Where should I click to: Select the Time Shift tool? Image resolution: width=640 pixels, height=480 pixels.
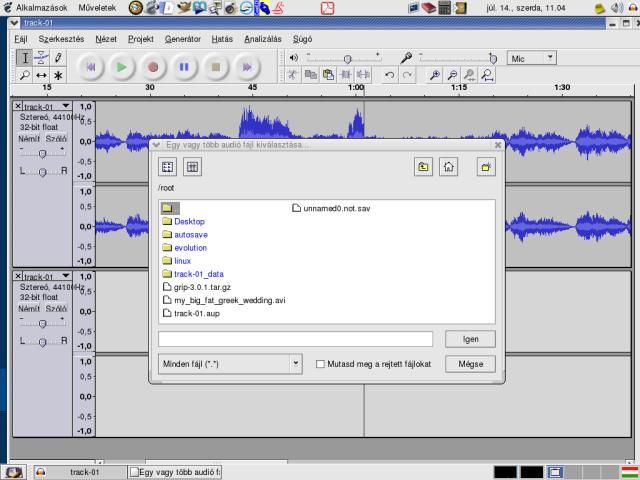(x=41, y=75)
